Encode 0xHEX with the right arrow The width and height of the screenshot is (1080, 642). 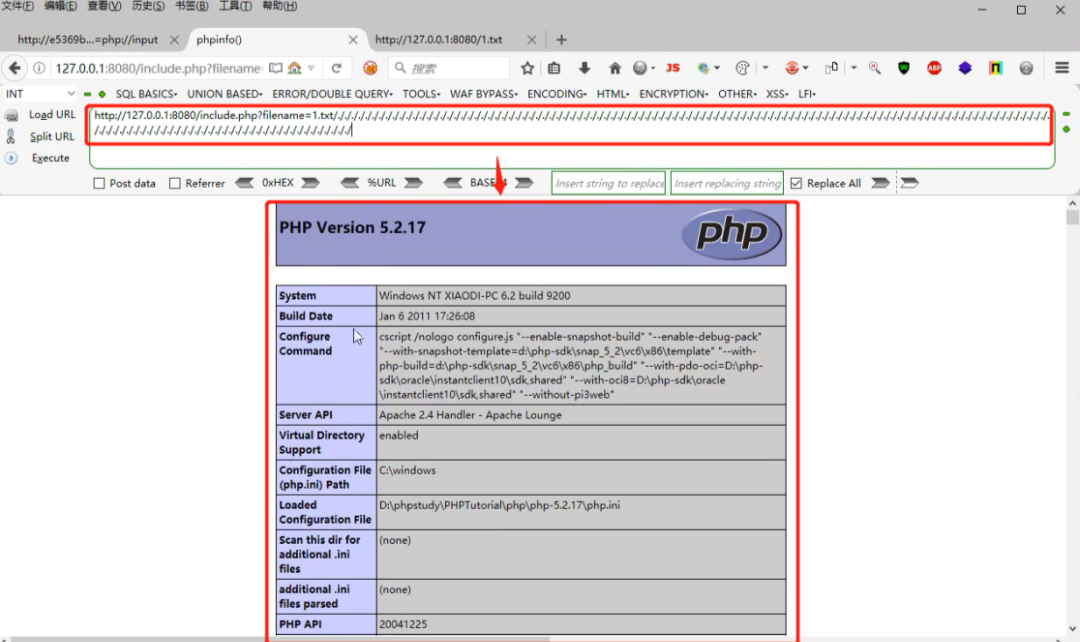tap(311, 183)
